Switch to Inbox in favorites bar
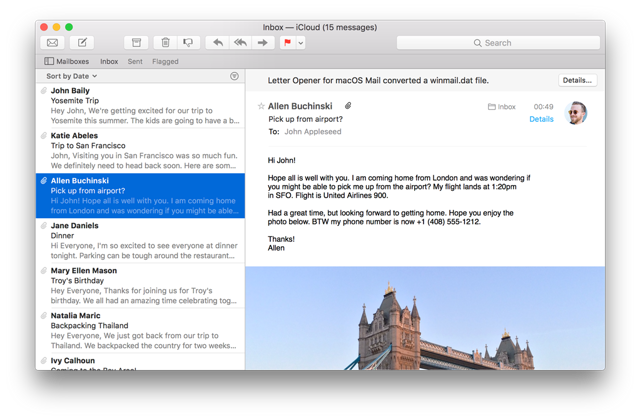 (109, 61)
